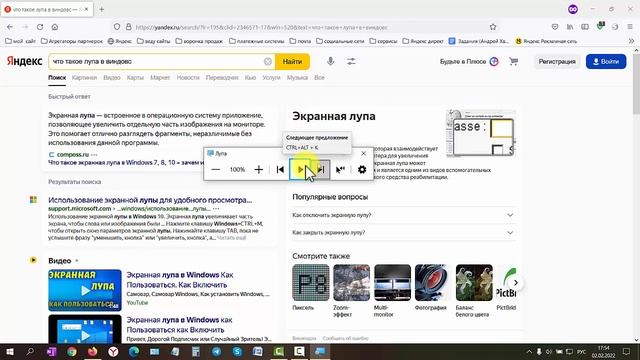This screenshot has height=360, width=640.
Task: Open Chrome from the taskbar
Action: point(72,351)
